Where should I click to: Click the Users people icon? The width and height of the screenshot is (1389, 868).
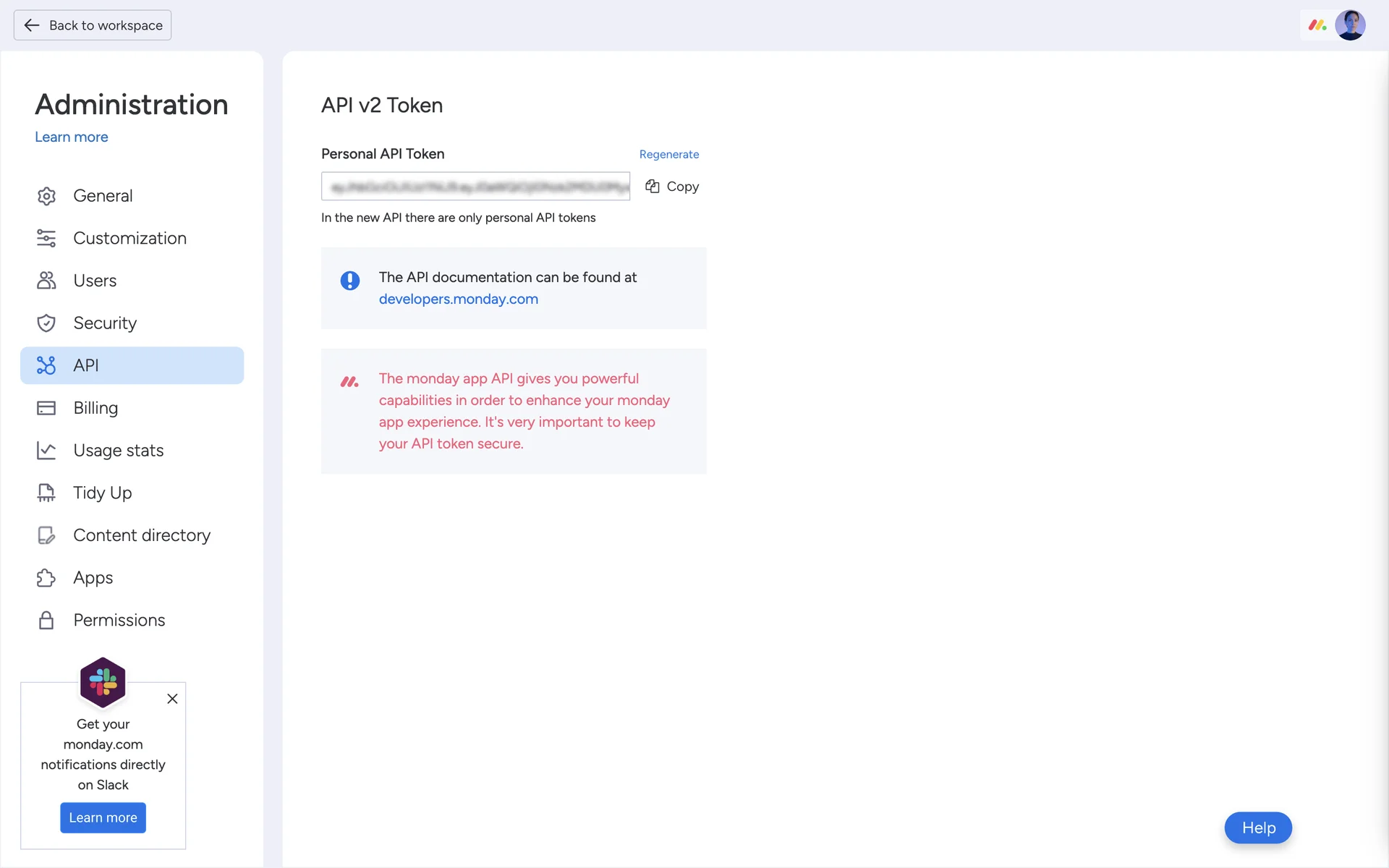coord(46,281)
